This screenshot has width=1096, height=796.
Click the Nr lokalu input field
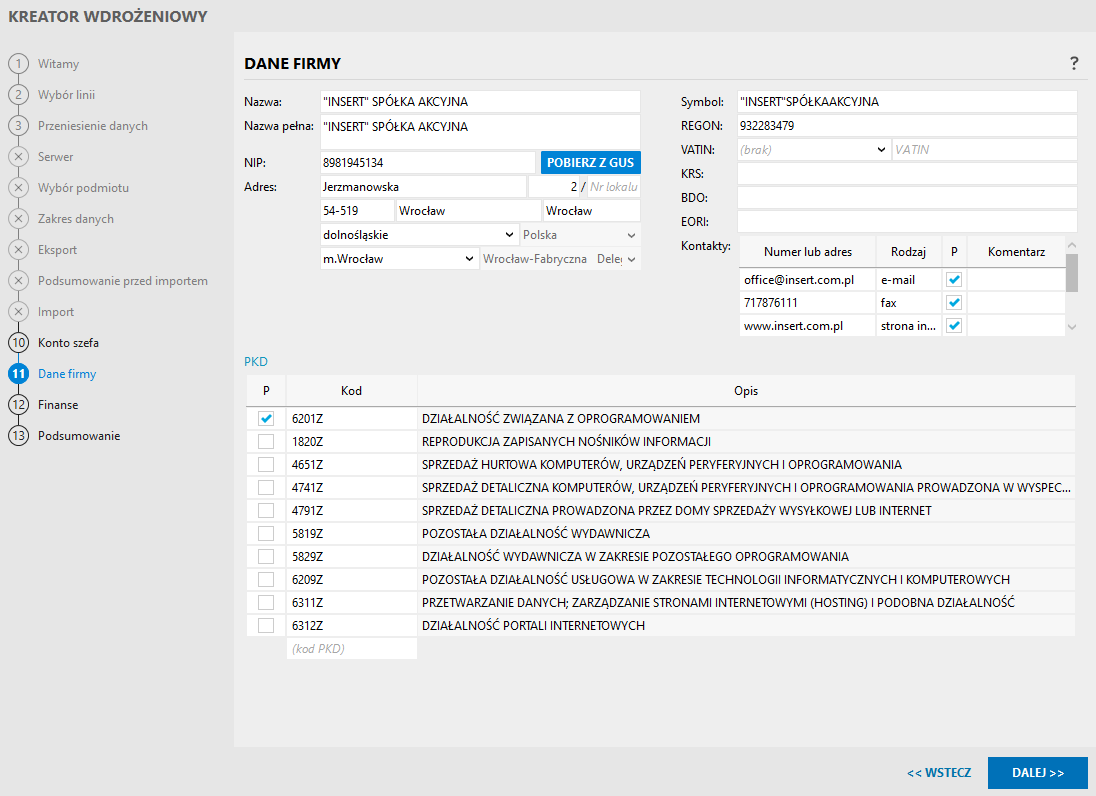(x=613, y=187)
